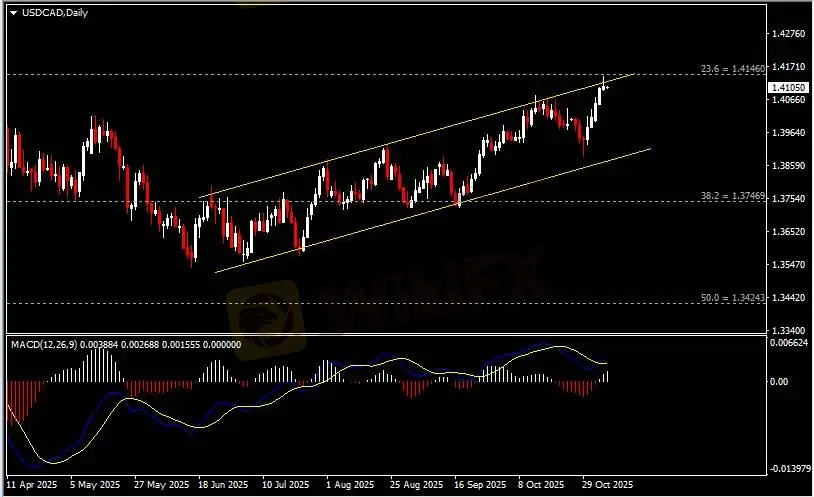Select the 50.0 = 1.34243 Fibonacci label
The width and height of the screenshot is (814, 497).
click(x=732, y=298)
